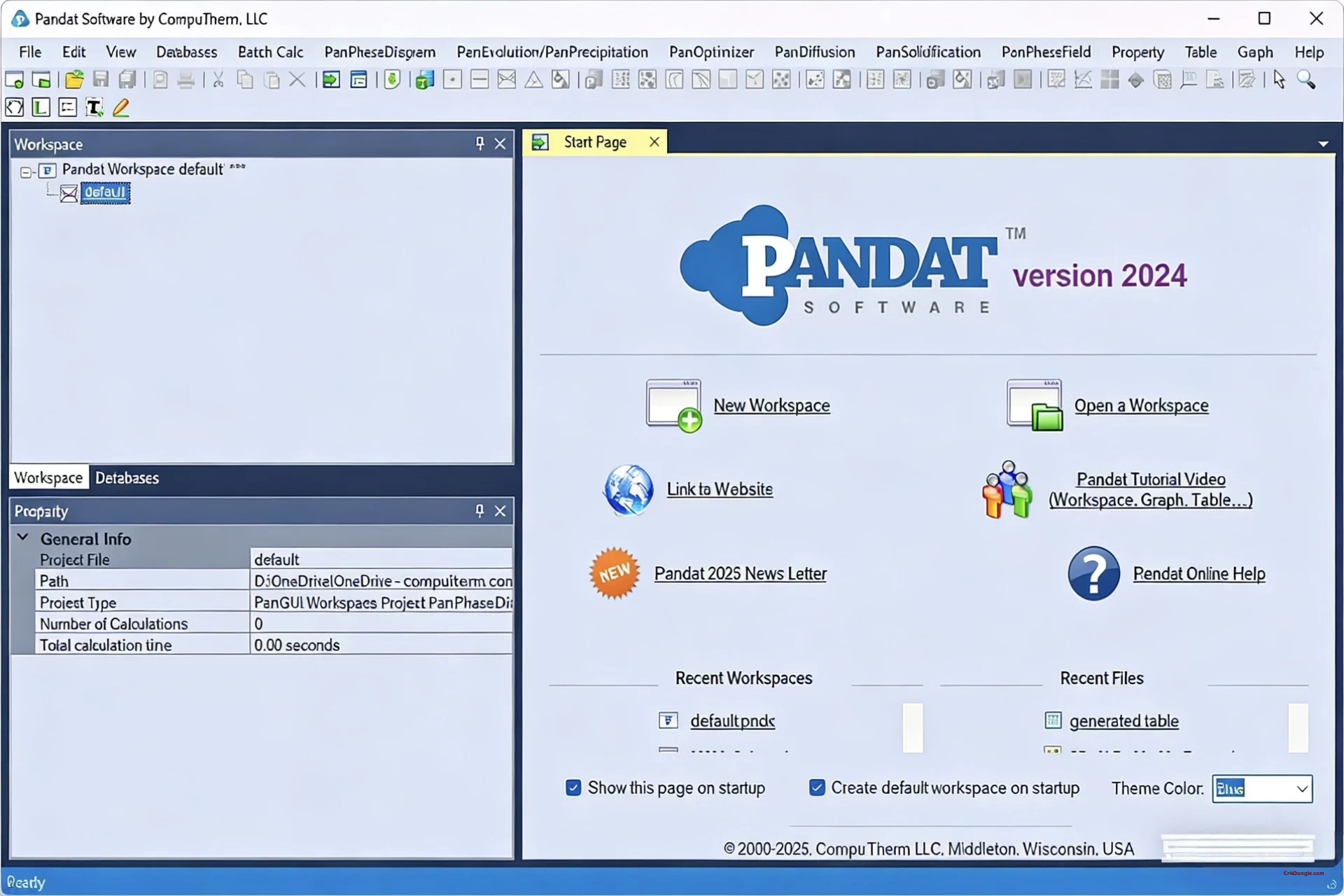Switch to the Databases tab
This screenshot has width=1344, height=896.
click(127, 477)
